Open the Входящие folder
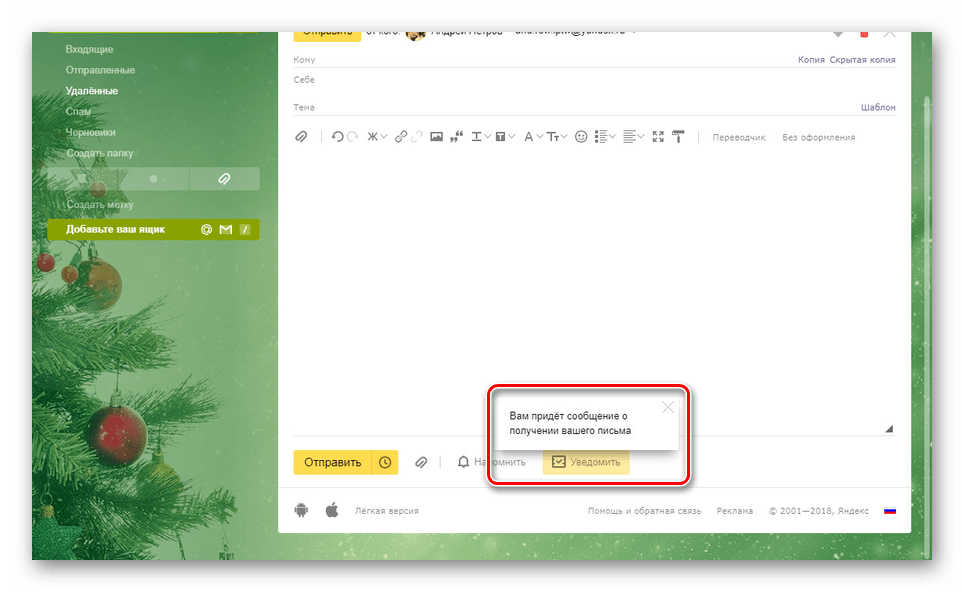The width and height of the screenshot is (964, 592). 90,49
